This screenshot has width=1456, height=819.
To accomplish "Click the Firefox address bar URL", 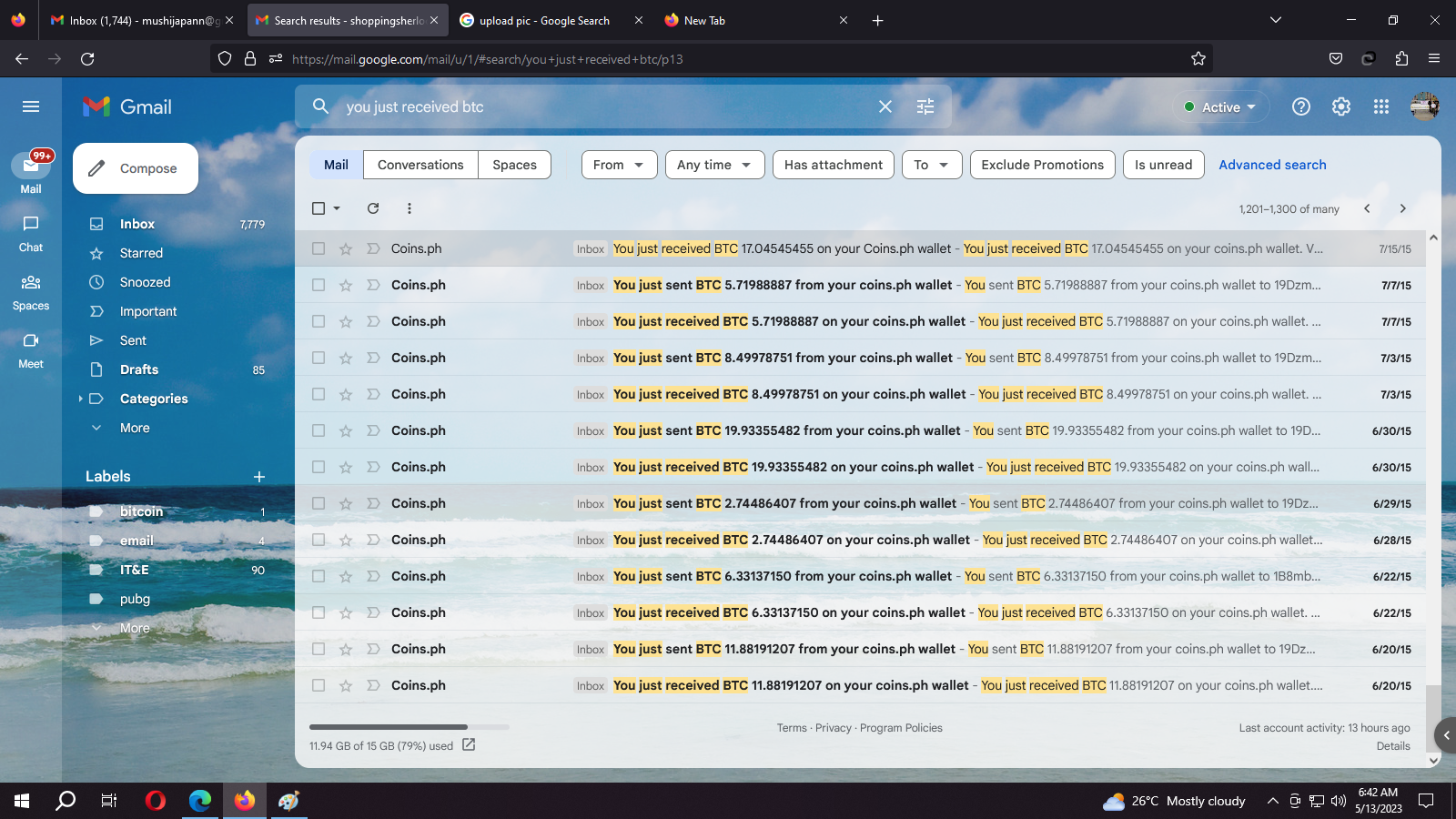I will 487,59.
